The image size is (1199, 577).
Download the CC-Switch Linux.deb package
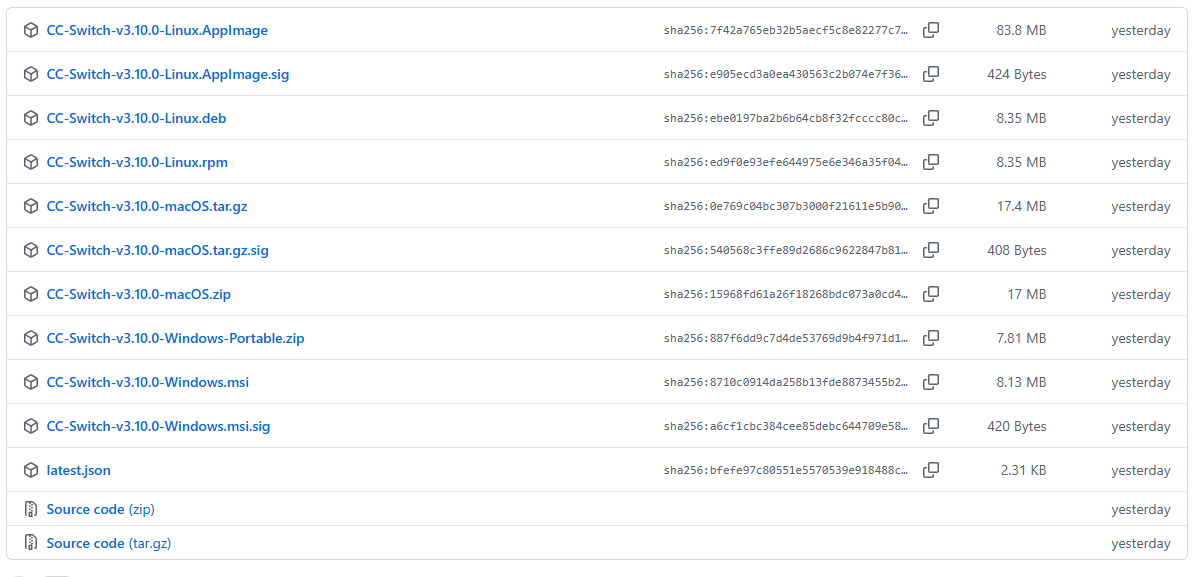(x=136, y=118)
